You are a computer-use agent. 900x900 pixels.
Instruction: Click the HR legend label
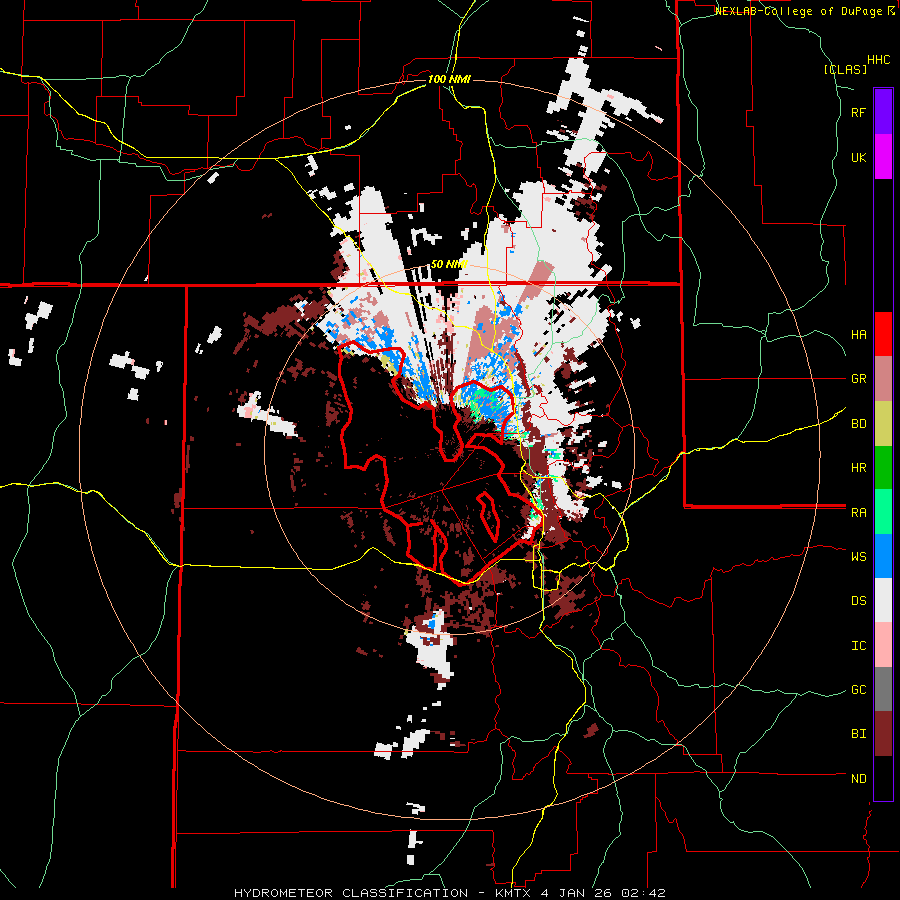click(858, 468)
